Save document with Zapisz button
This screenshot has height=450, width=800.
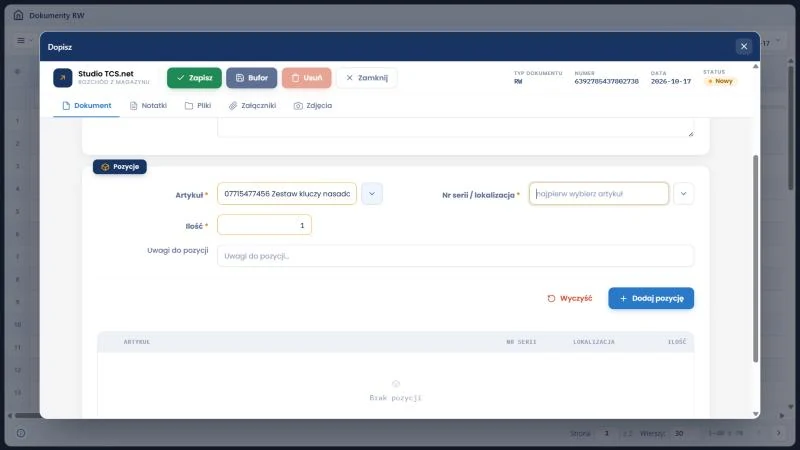(x=194, y=78)
